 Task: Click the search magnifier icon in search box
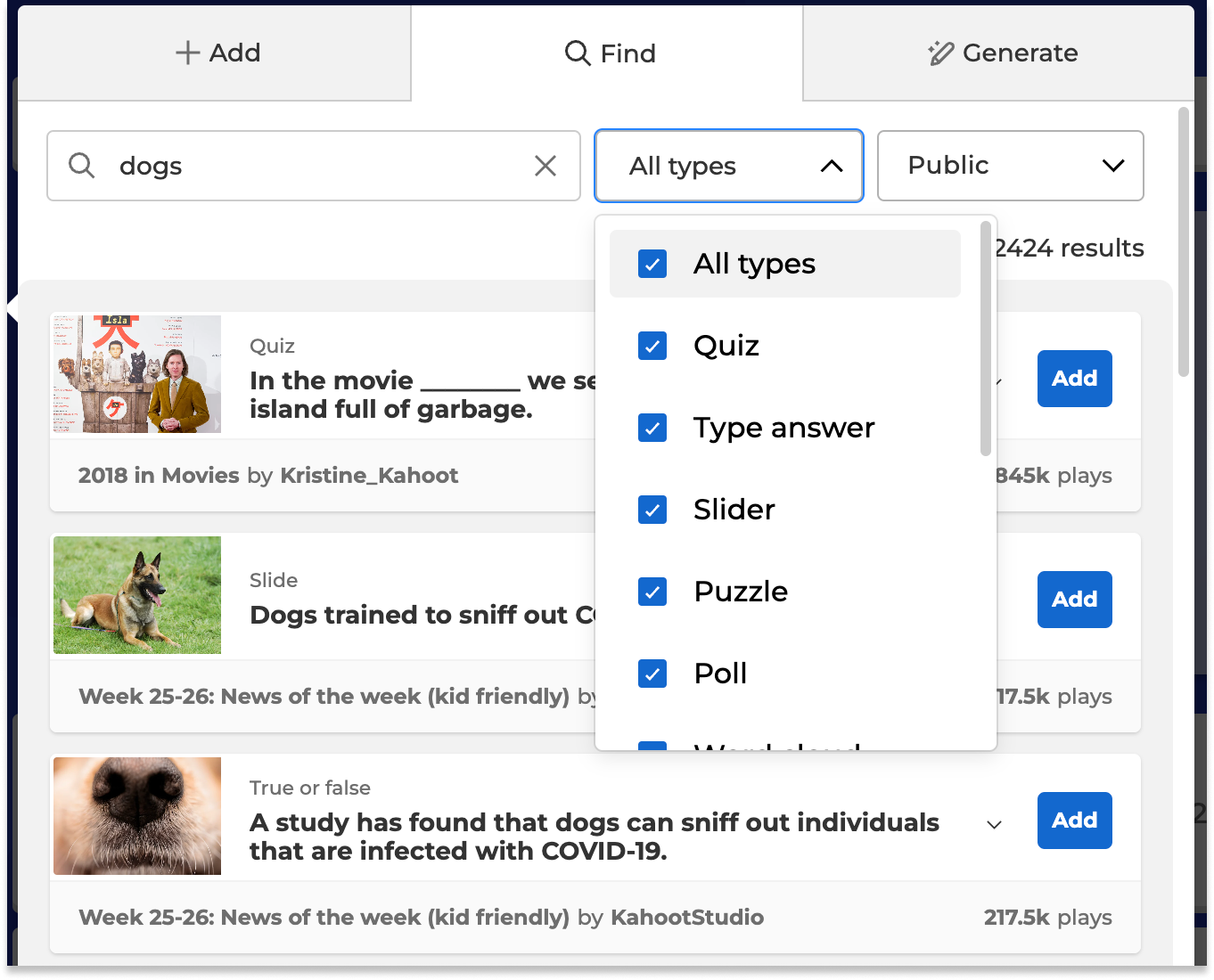pos(82,166)
